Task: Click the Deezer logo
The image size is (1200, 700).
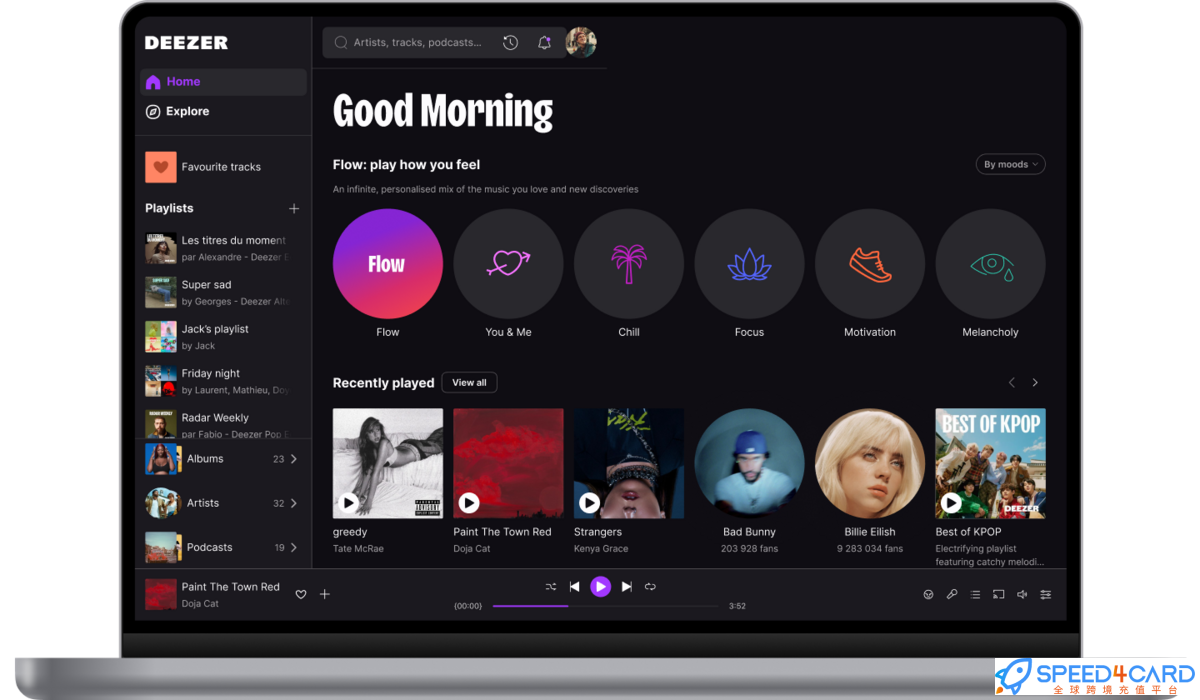Action: pos(187,43)
